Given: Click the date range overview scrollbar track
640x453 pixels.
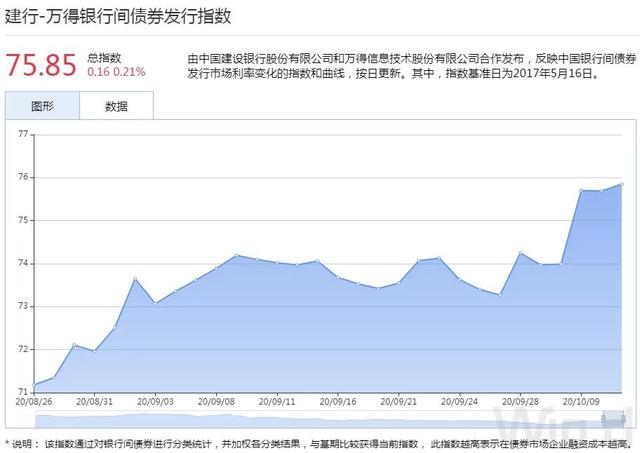Looking at the screenshot, I should pos(329,420).
